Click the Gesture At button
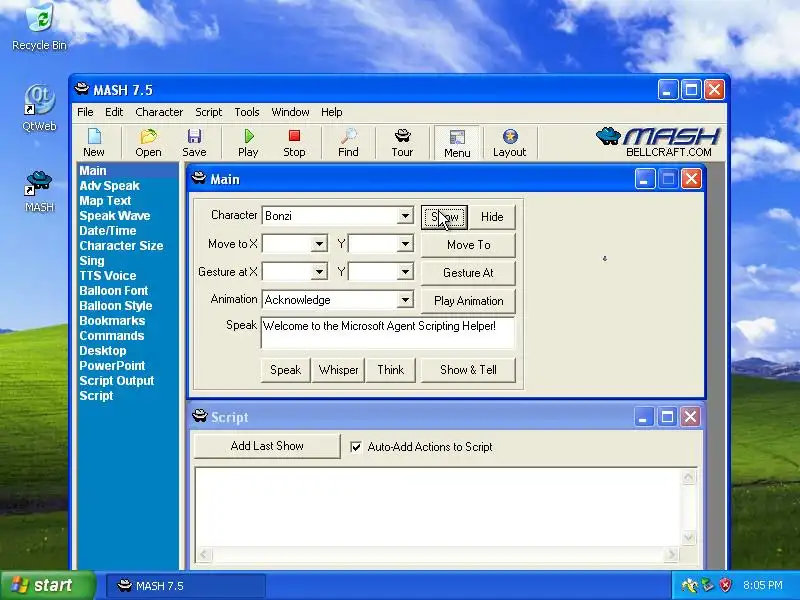Viewport: 800px width, 600px height. point(468,273)
